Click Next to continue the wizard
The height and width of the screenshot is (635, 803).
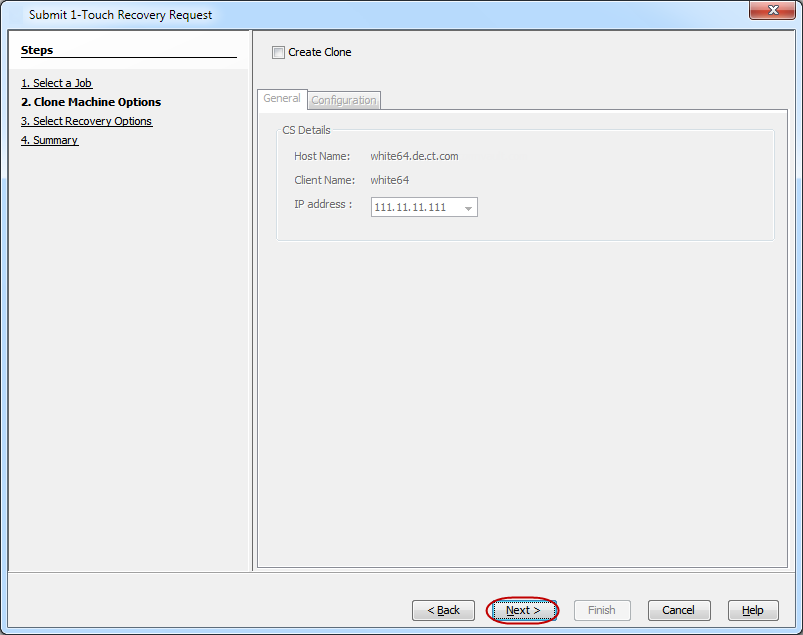point(523,610)
